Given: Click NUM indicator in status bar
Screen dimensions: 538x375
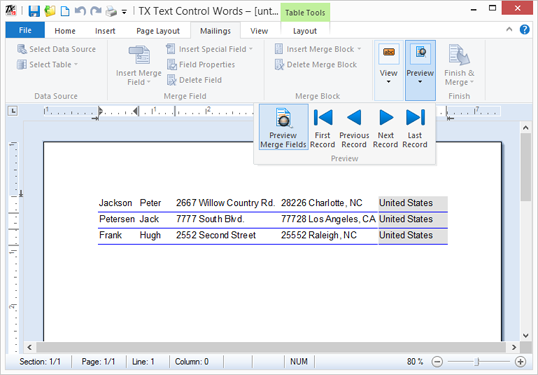Looking at the screenshot, I should click(x=299, y=362).
